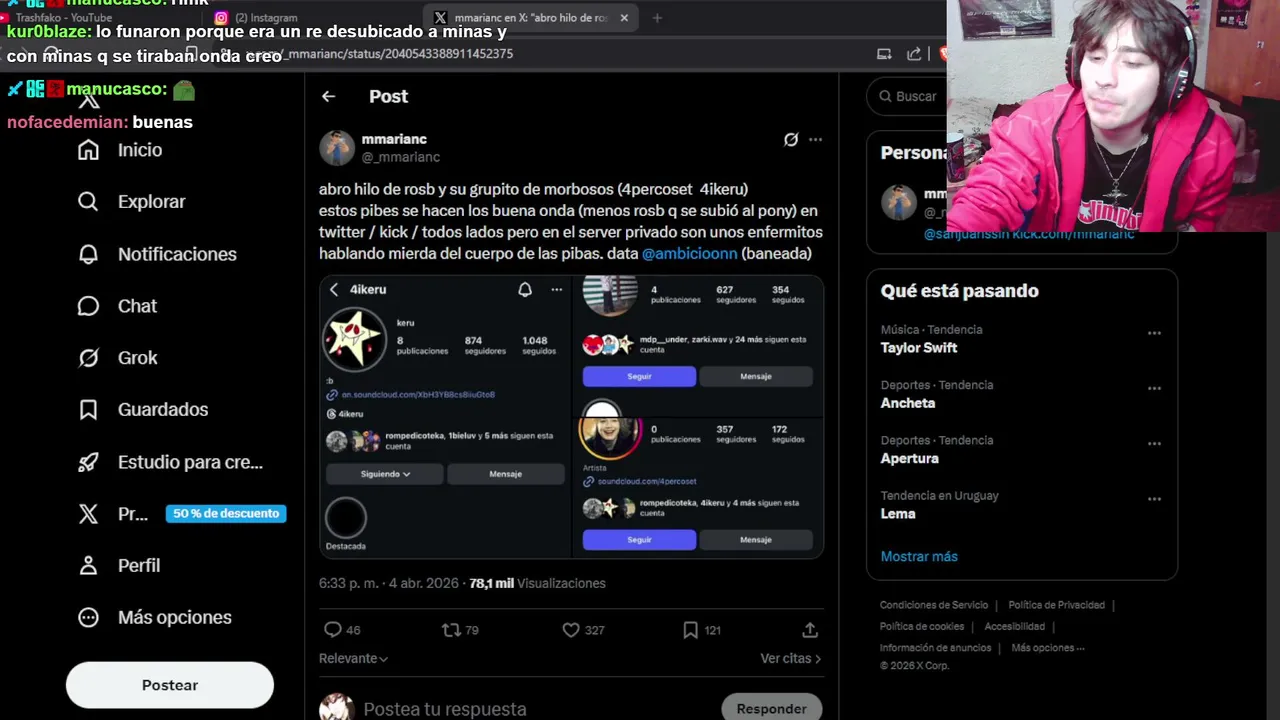Open more options for Ancheta trend

pos(1154,388)
